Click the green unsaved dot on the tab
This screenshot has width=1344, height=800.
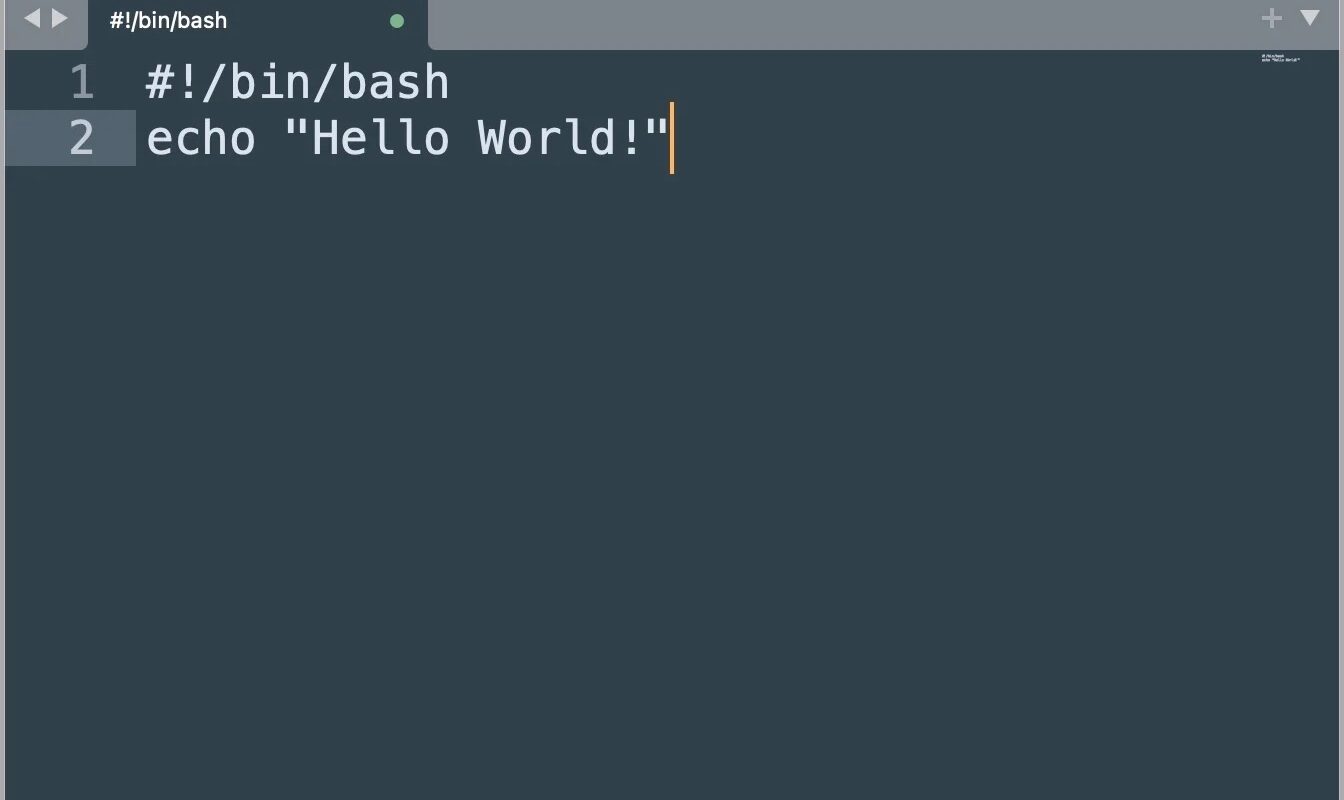pyautogui.click(x=397, y=21)
